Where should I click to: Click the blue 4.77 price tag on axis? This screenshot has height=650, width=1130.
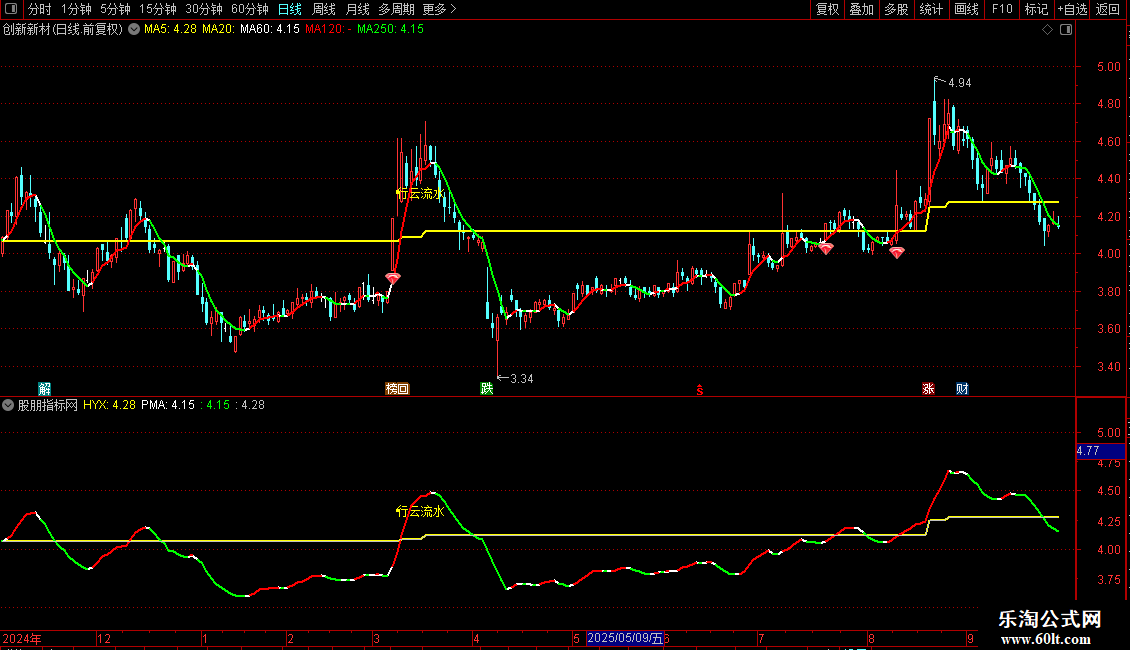coord(1100,451)
